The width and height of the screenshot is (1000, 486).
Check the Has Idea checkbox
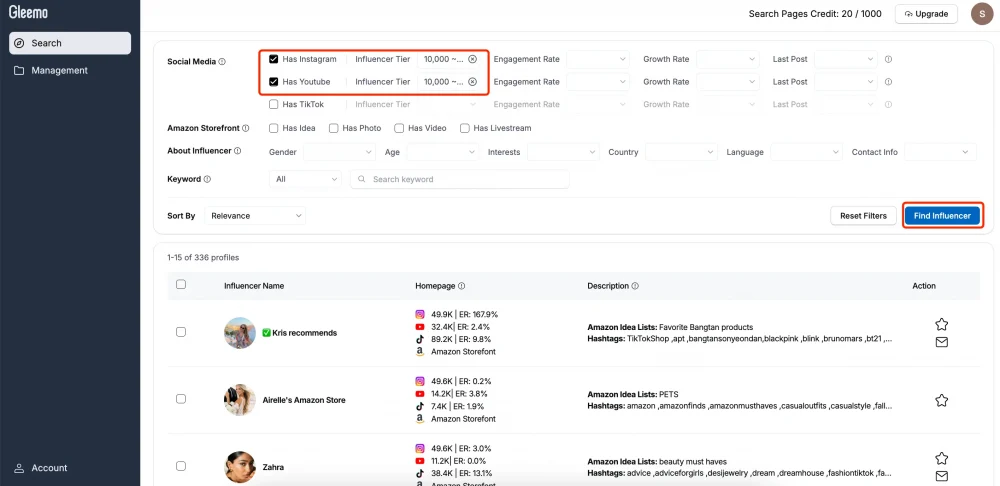[x=274, y=128]
